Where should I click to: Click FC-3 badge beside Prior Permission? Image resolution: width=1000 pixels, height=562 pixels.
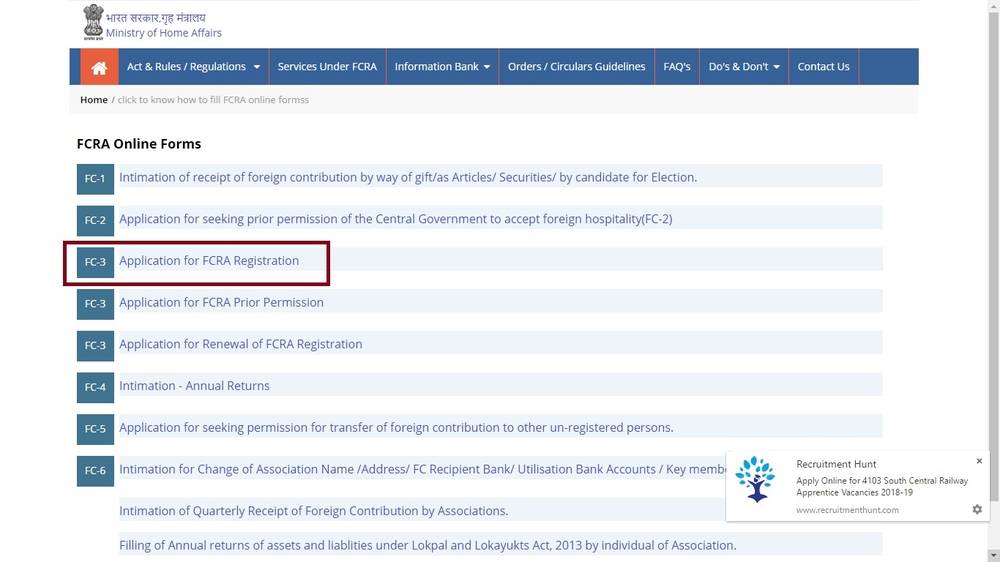point(95,304)
